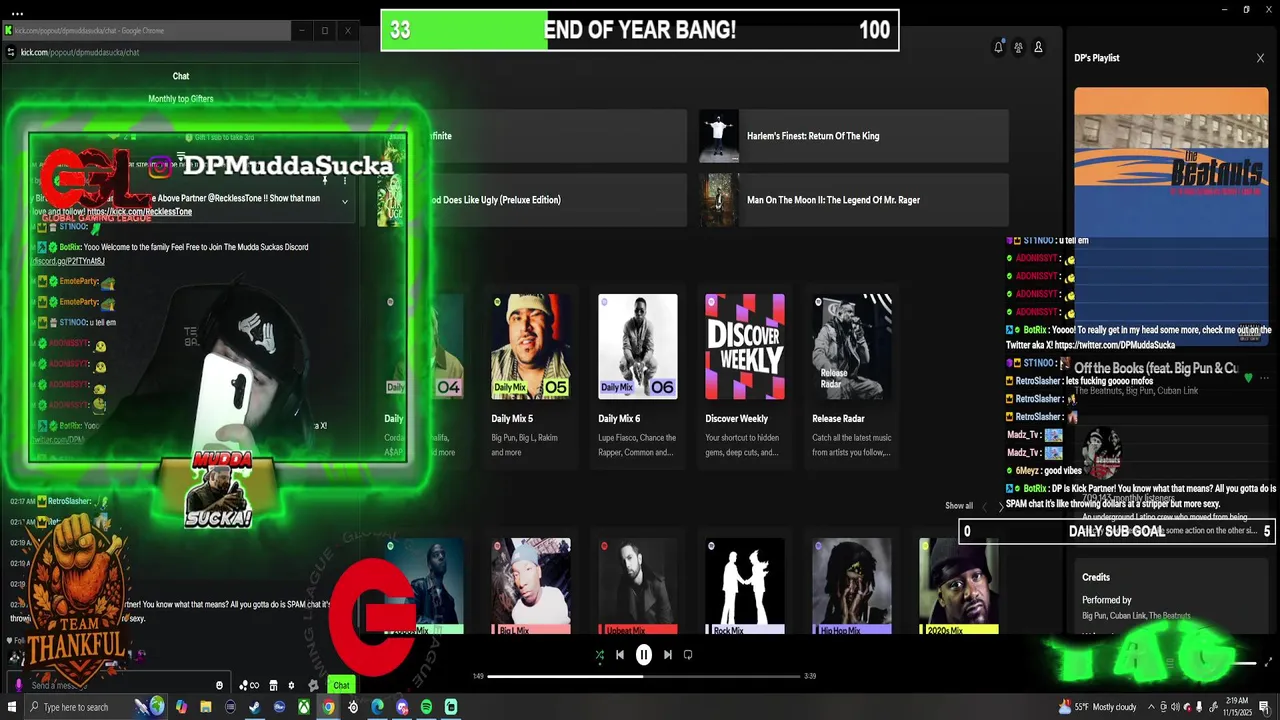Viewport: 1280px width, 720px height.
Task: Open File Explorer from the taskbar
Action: click(206, 707)
